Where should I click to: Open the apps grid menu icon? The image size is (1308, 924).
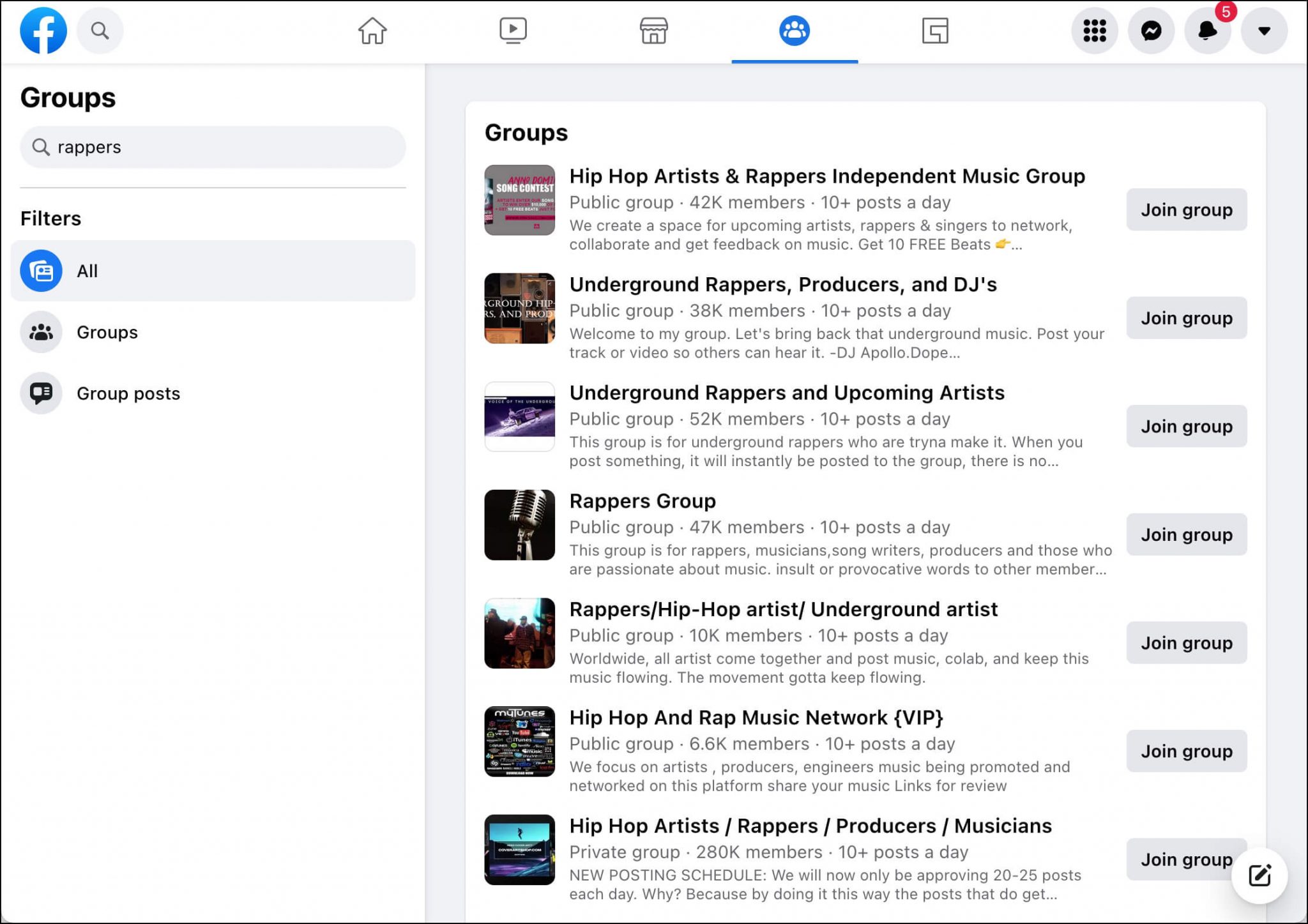pos(1093,30)
